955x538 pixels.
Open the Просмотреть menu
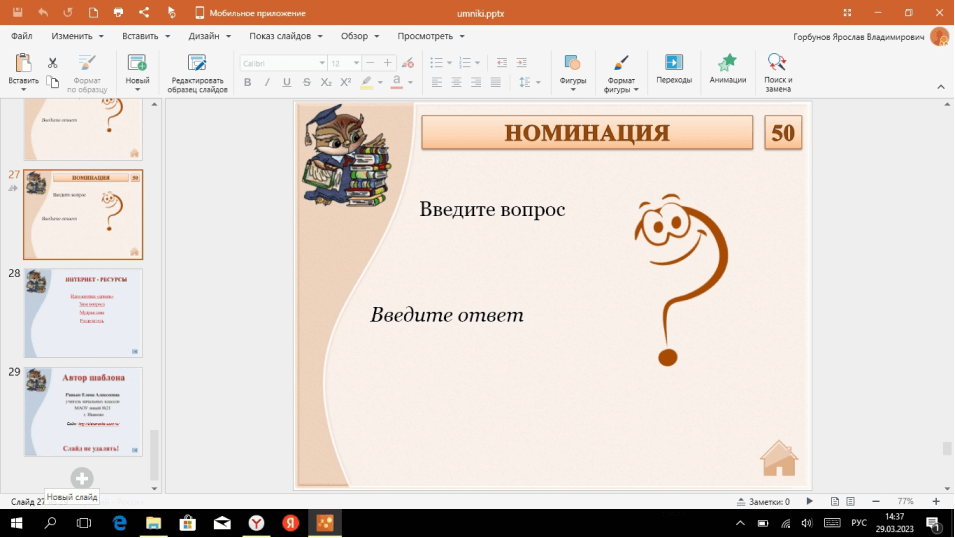(431, 36)
